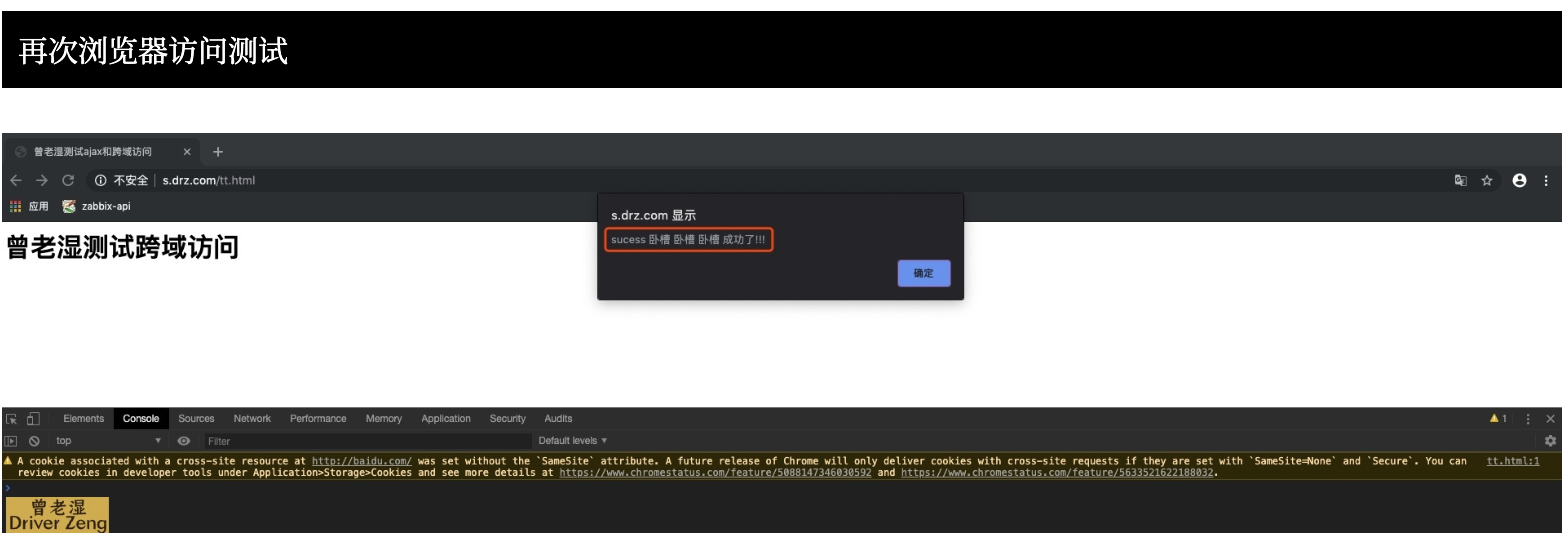The height and width of the screenshot is (542, 1568).
Task: Open console settings gear
Action: click(1550, 441)
